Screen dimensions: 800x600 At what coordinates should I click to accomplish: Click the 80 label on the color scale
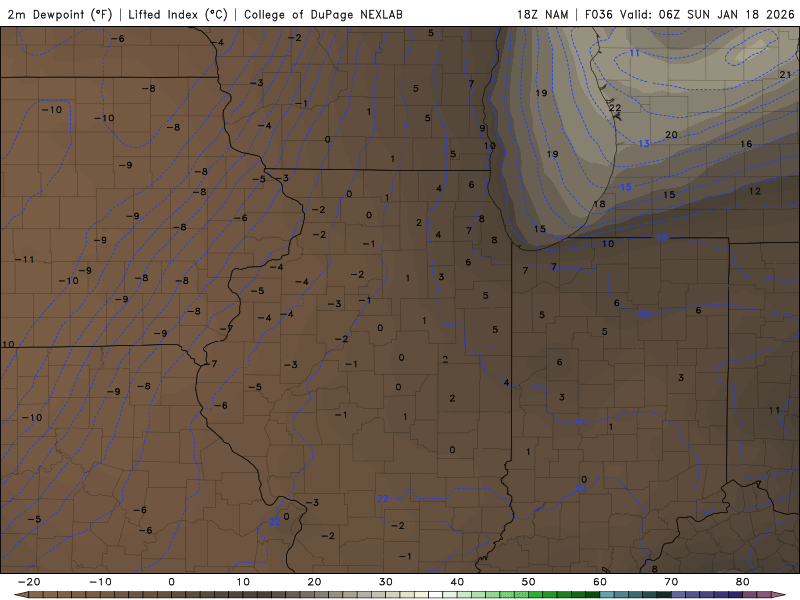pos(743,582)
